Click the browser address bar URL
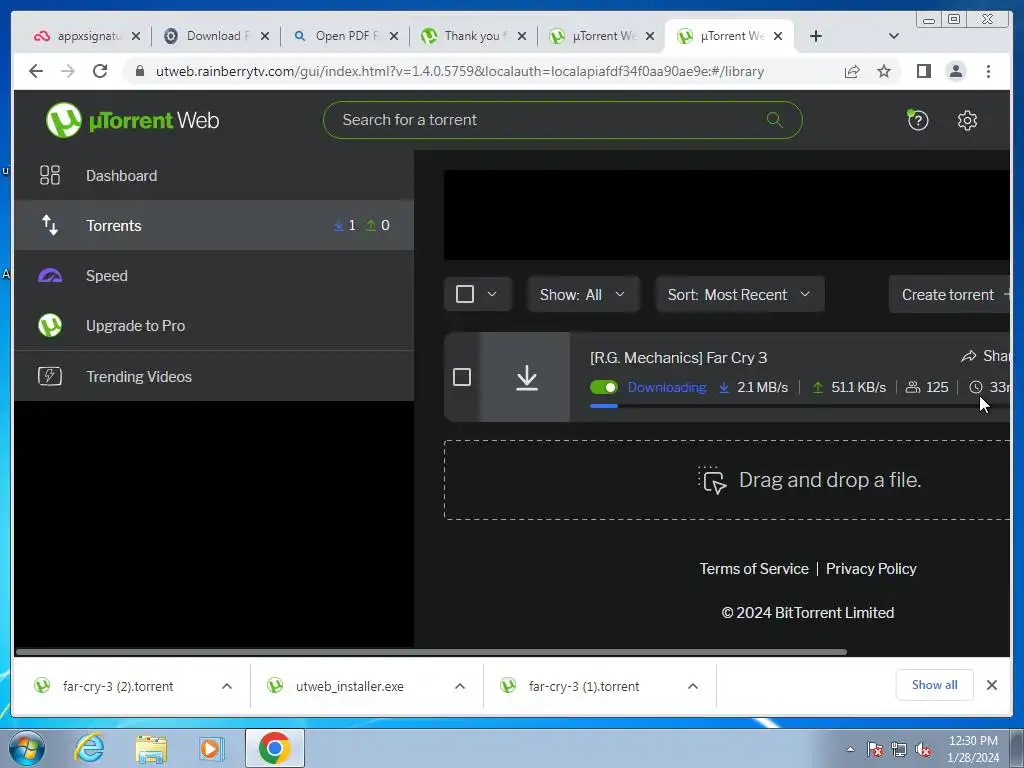1024x768 pixels. click(x=460, y=71)
